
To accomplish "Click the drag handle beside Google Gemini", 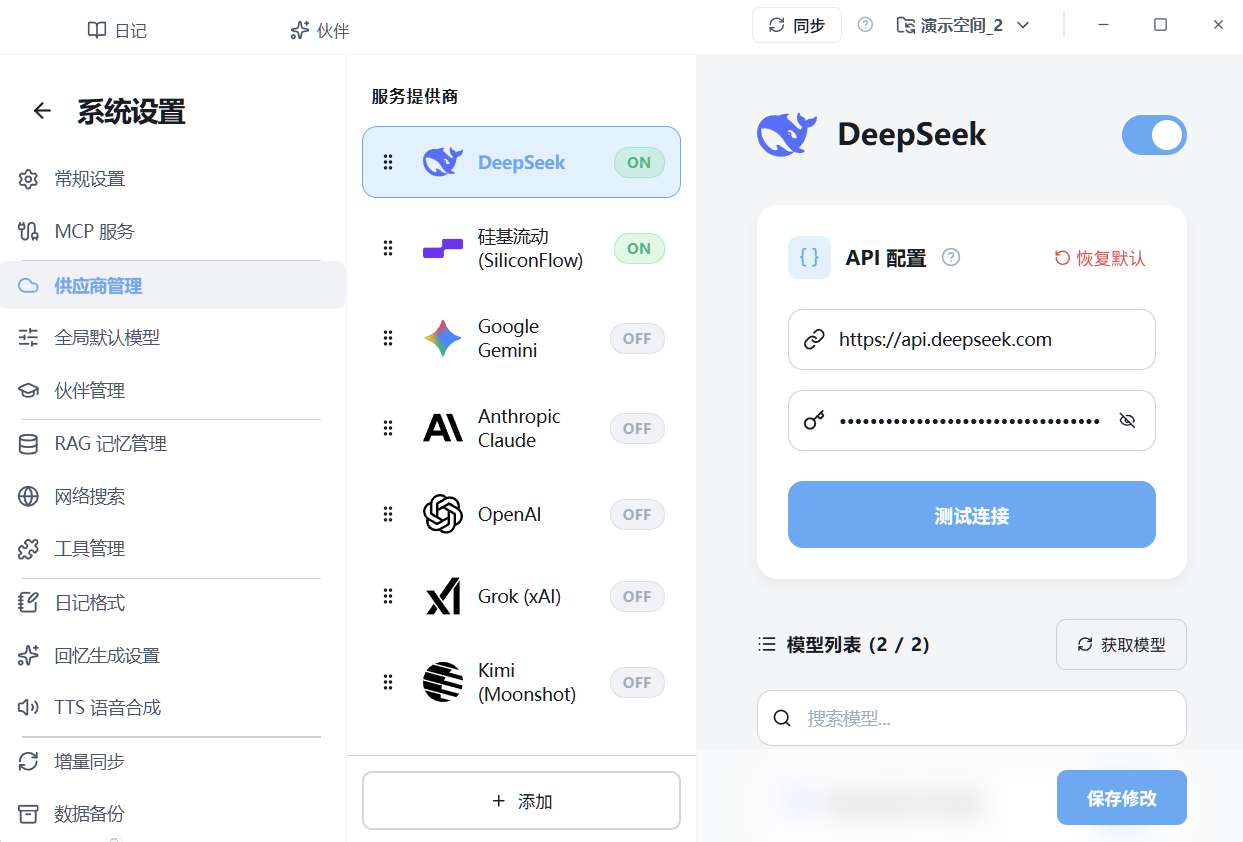I will coord(388,339).
